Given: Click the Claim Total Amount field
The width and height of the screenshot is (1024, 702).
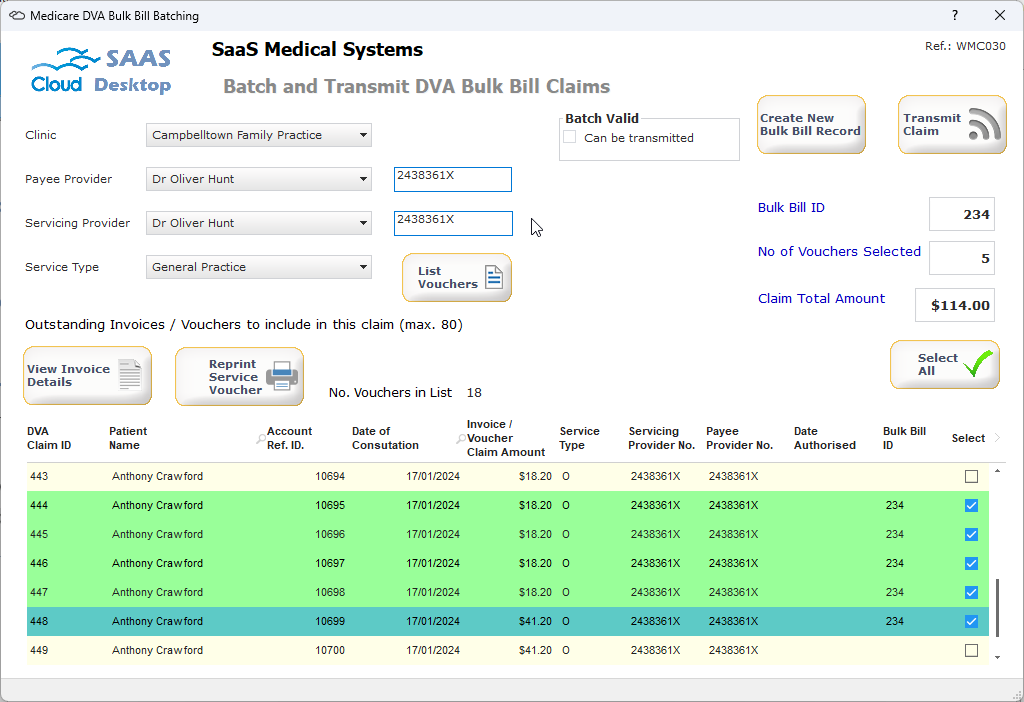Looking at the screenshot, I should 955,305.
